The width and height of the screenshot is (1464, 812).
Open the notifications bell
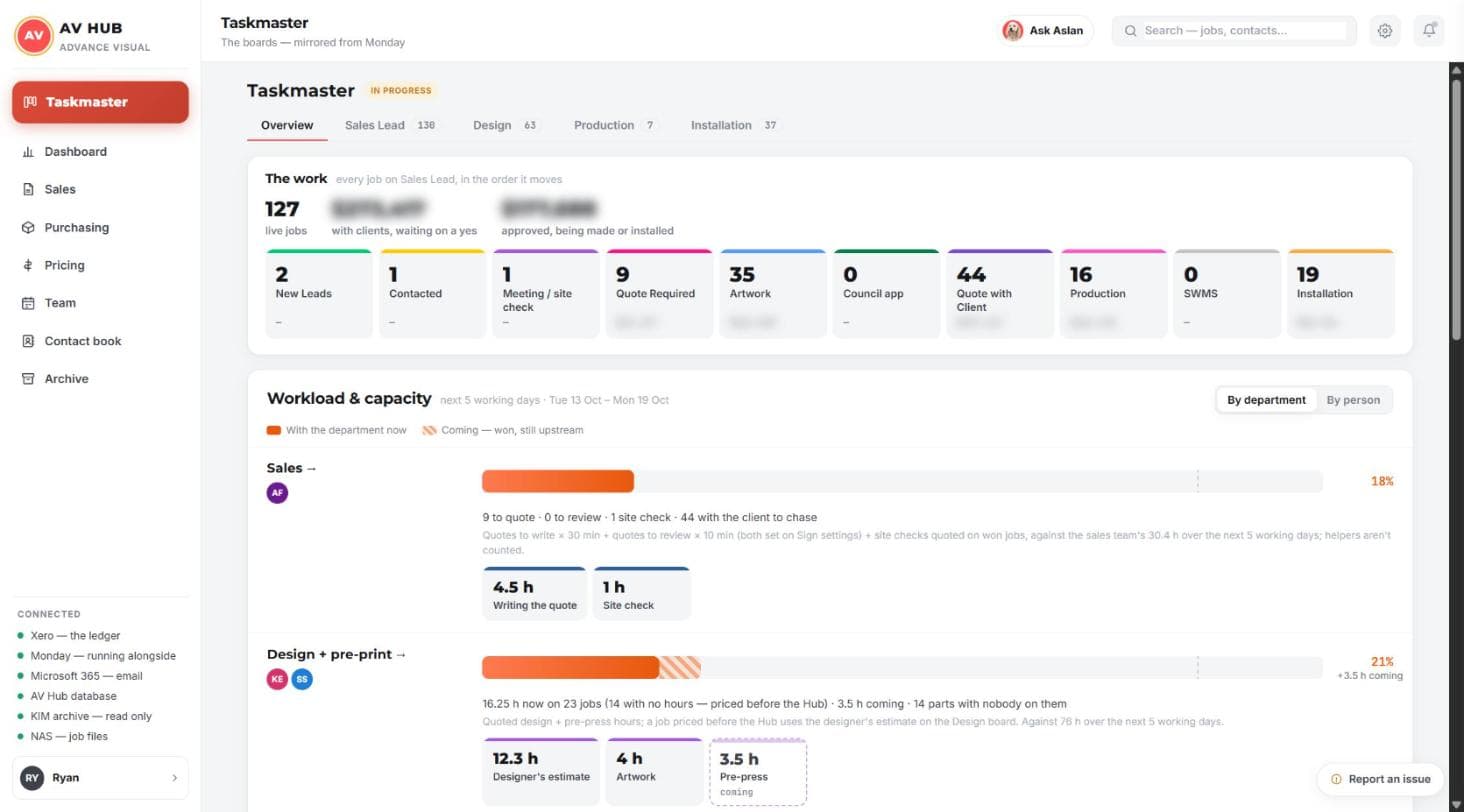(x=1429, y=31)
